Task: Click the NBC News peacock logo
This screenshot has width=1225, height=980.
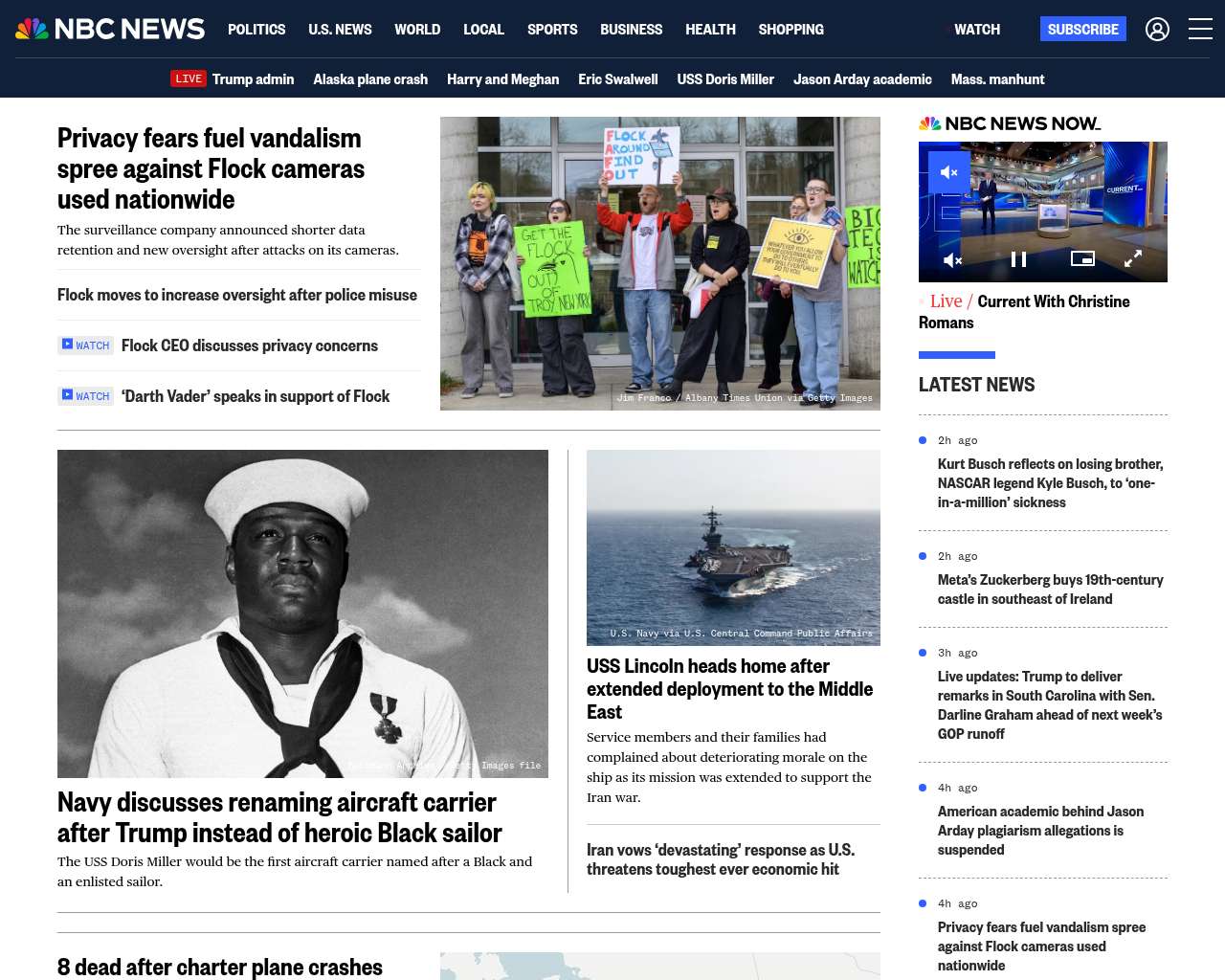Action: point(110,30)
